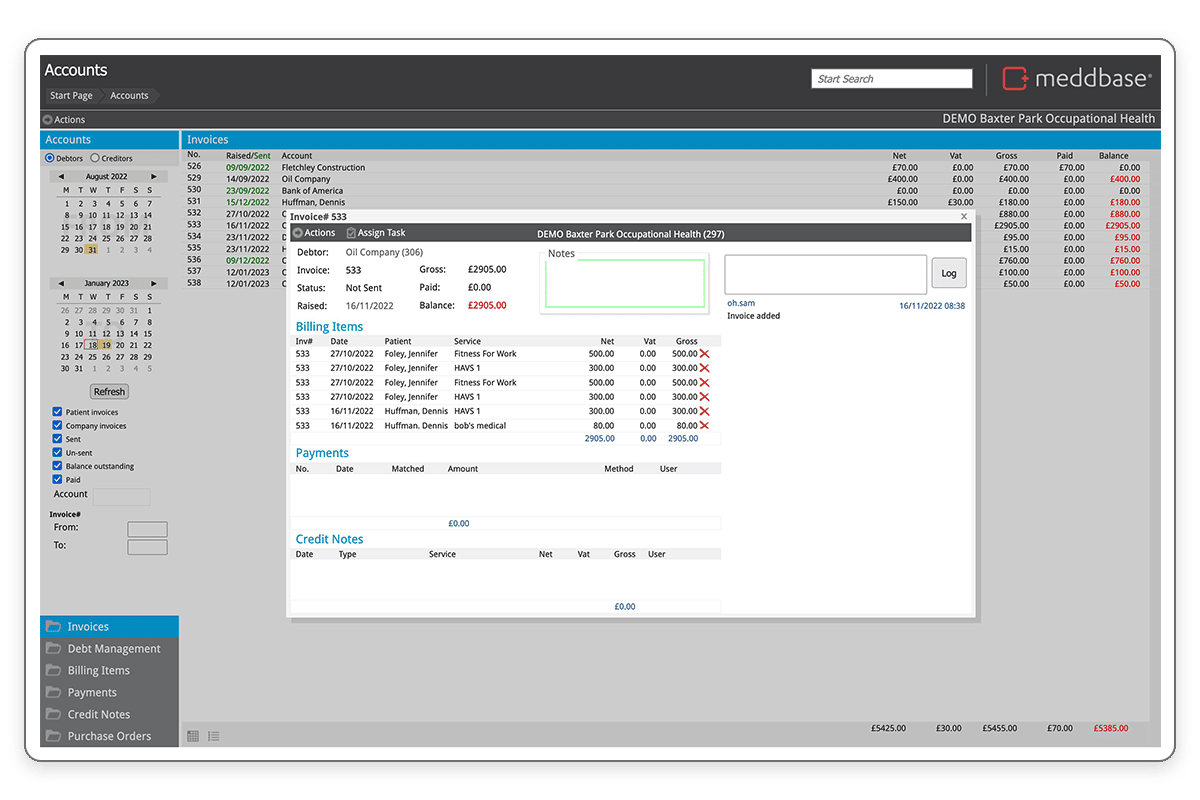Toggle the Un-sent checkbox
This screenshot has height=800, width=1200.
coord(57,453)
